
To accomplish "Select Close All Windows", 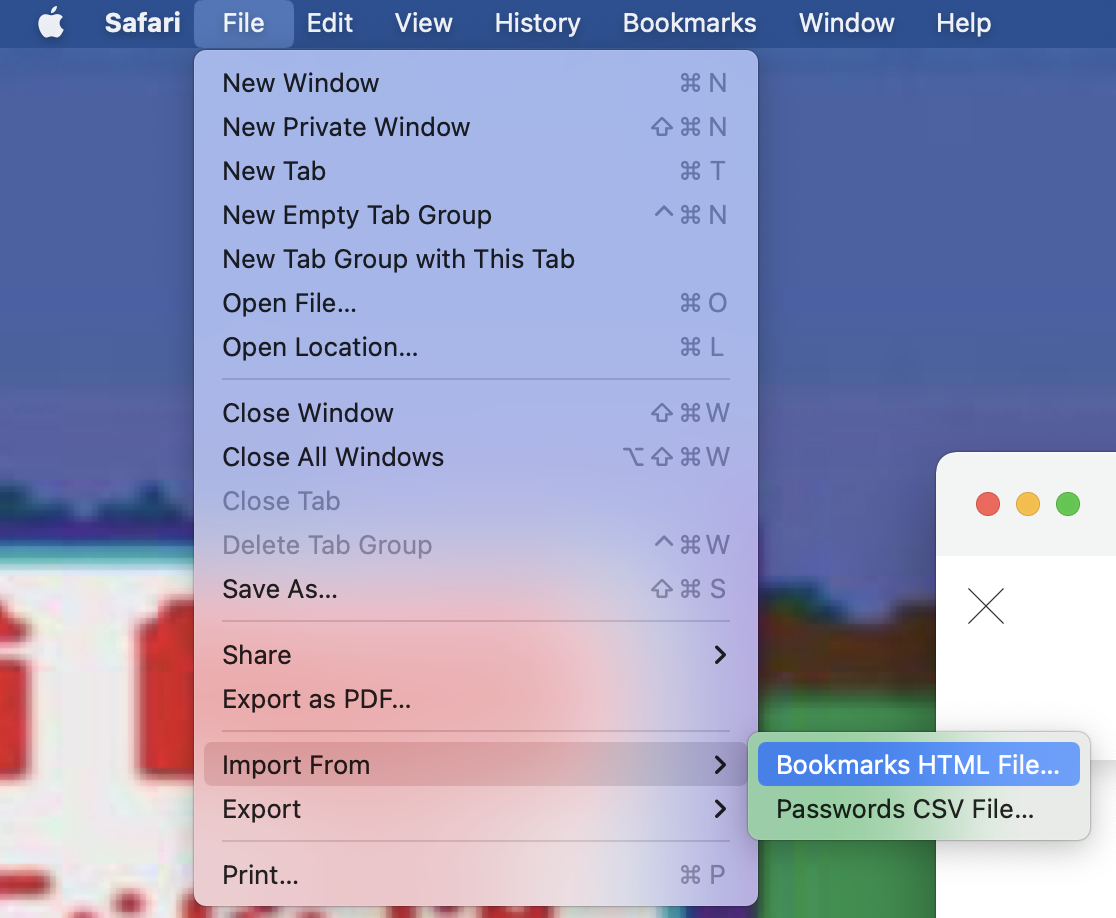I will pos(475,458).
